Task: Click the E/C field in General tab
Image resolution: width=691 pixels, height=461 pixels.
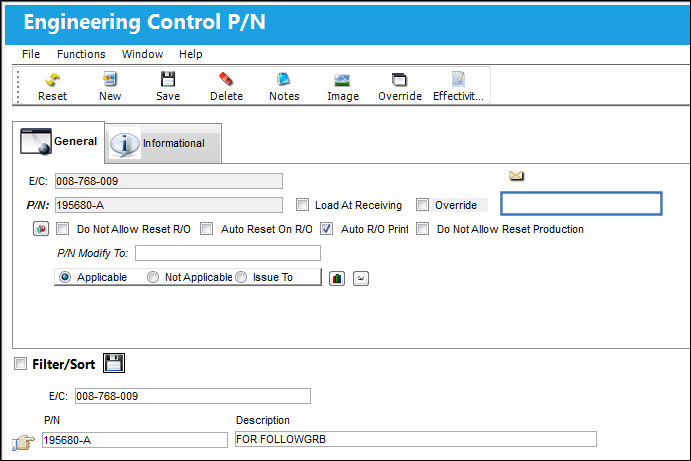Action: click(169, 181)
